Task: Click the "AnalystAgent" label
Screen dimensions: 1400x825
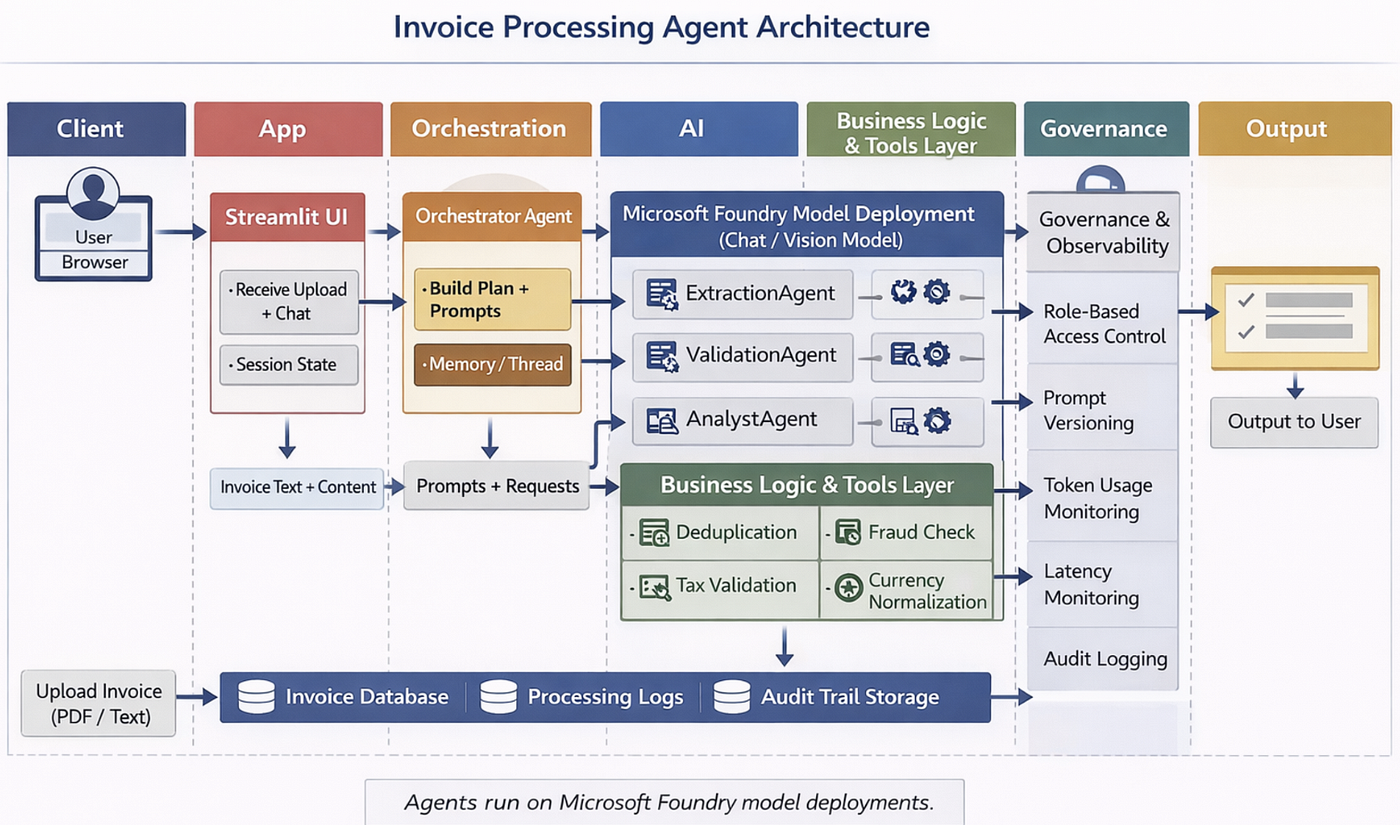Action: click(x=752, y=420)
